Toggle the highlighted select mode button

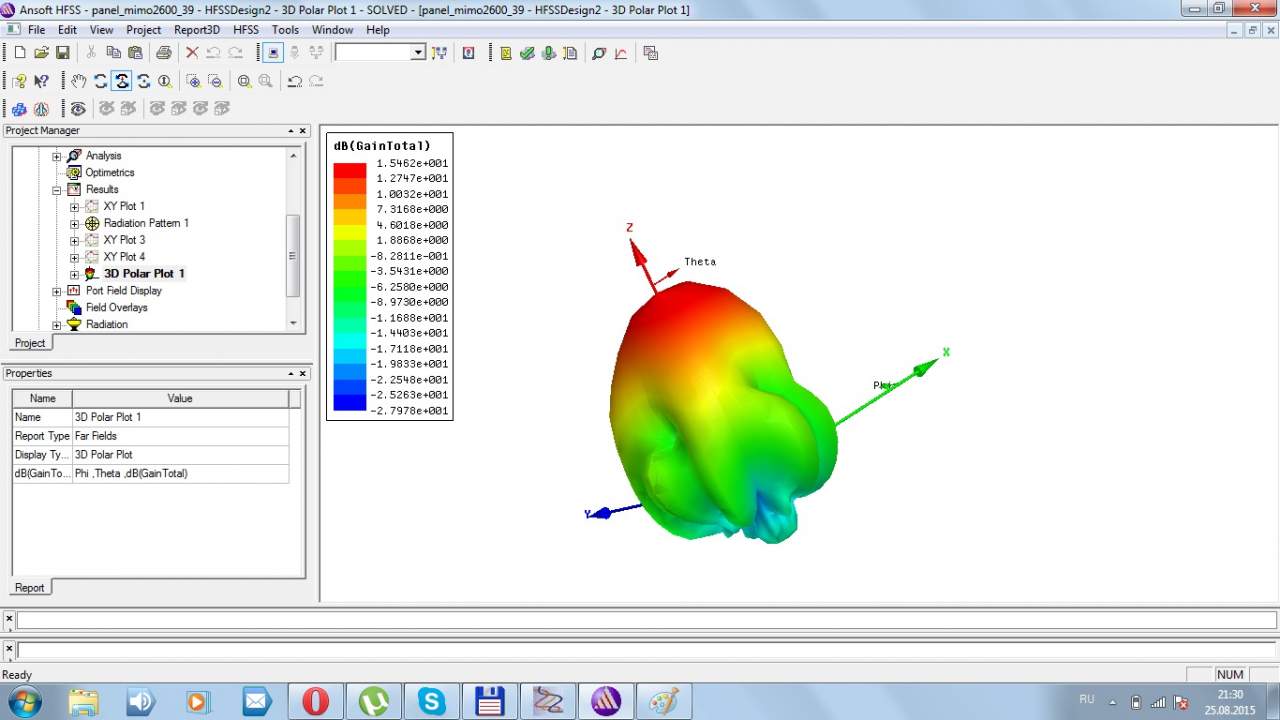coord(272,53)
